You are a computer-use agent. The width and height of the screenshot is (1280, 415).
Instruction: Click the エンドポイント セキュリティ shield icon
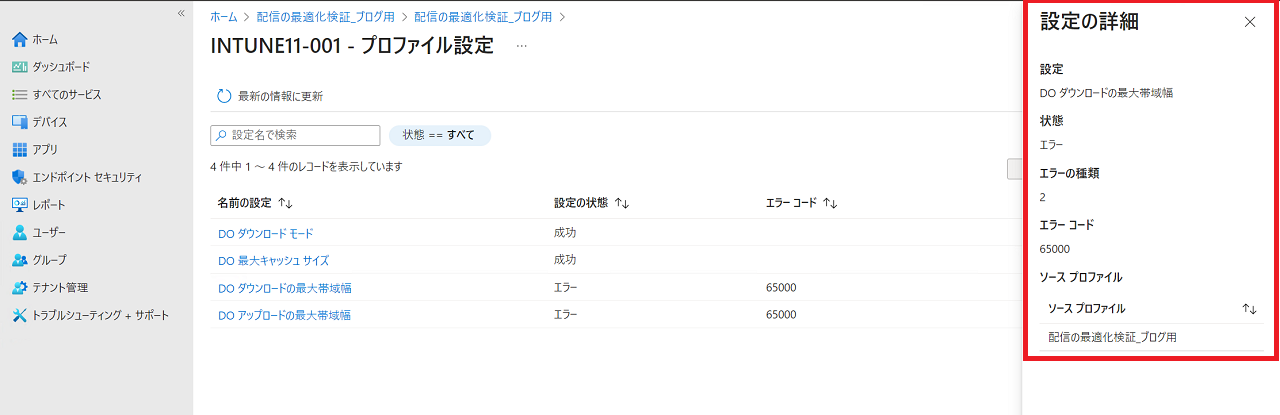pos(19,177)
